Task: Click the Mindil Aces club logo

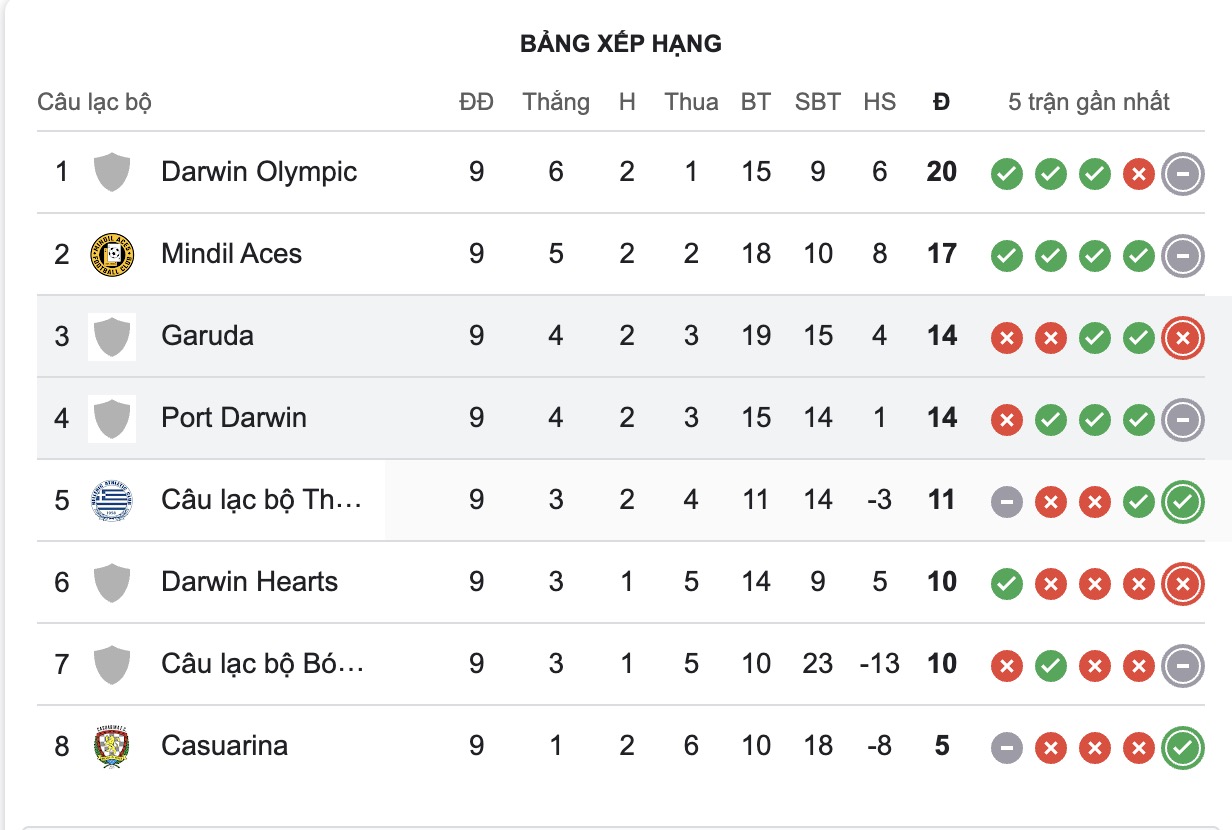Action: (x=112, y=254)
